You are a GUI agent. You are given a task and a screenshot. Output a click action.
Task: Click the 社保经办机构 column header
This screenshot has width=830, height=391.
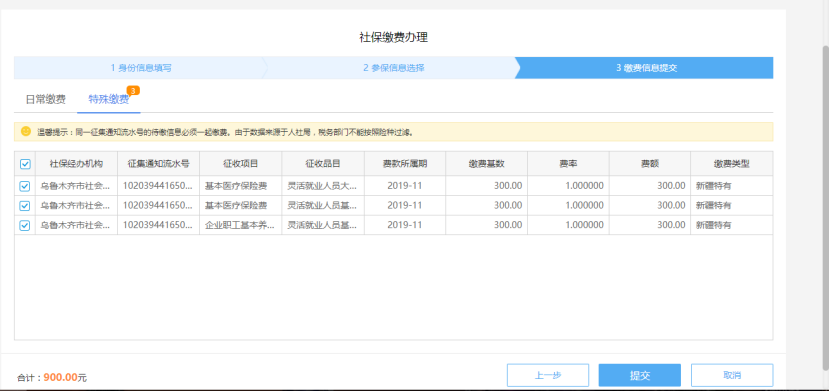(x=76, y=163)
